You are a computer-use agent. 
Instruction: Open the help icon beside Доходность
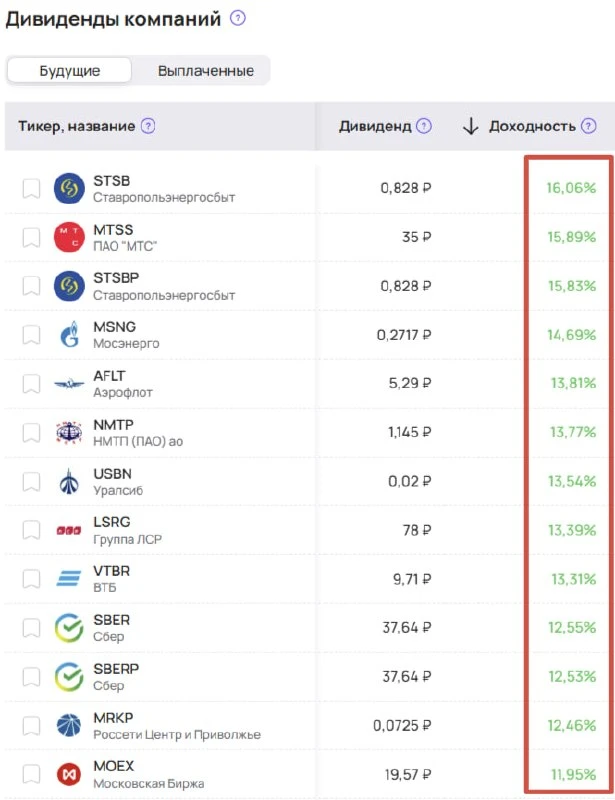click(588, 126)
